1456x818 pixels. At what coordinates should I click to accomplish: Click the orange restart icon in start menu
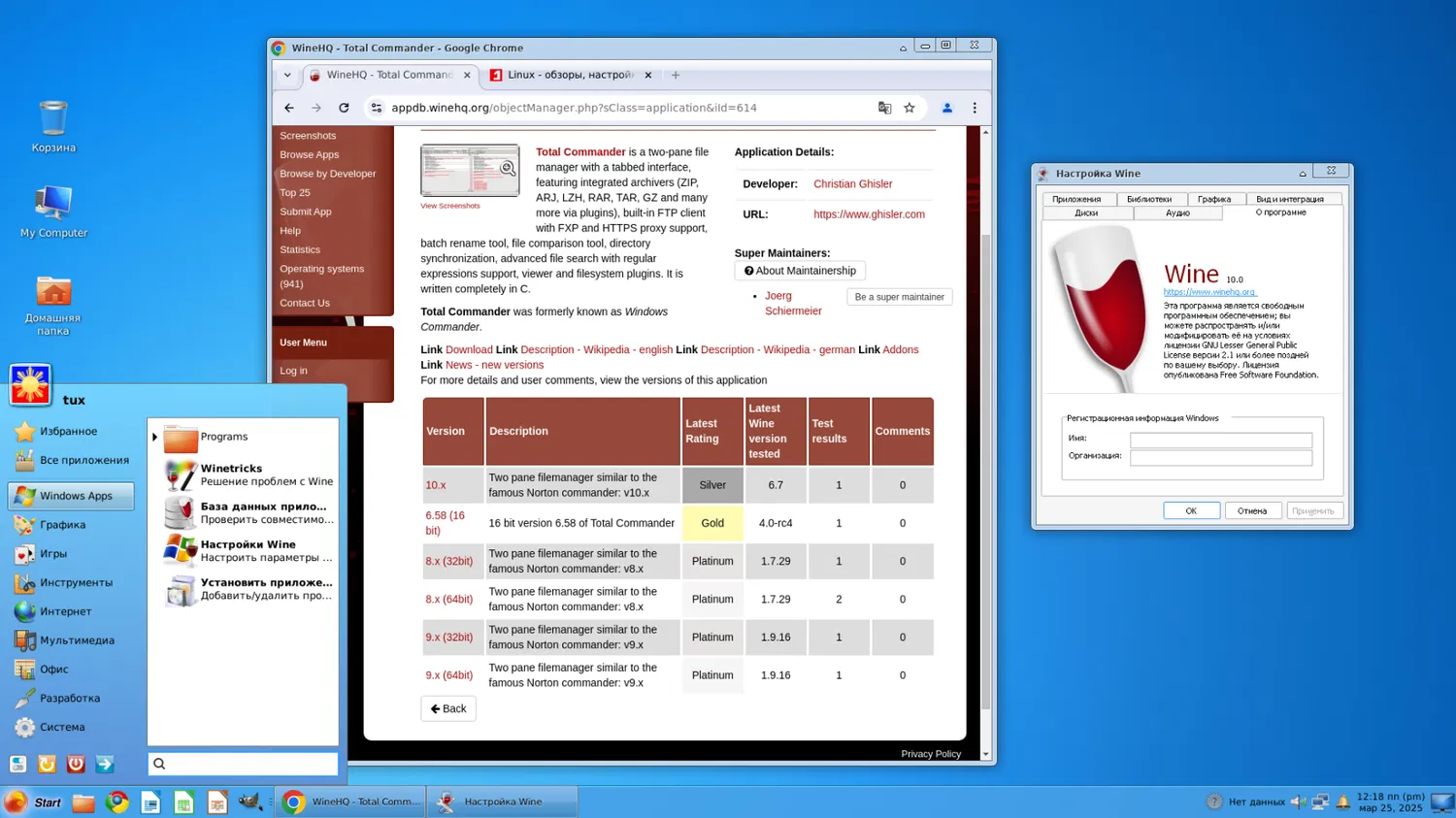pyautogui.click(x=47, y=764)
